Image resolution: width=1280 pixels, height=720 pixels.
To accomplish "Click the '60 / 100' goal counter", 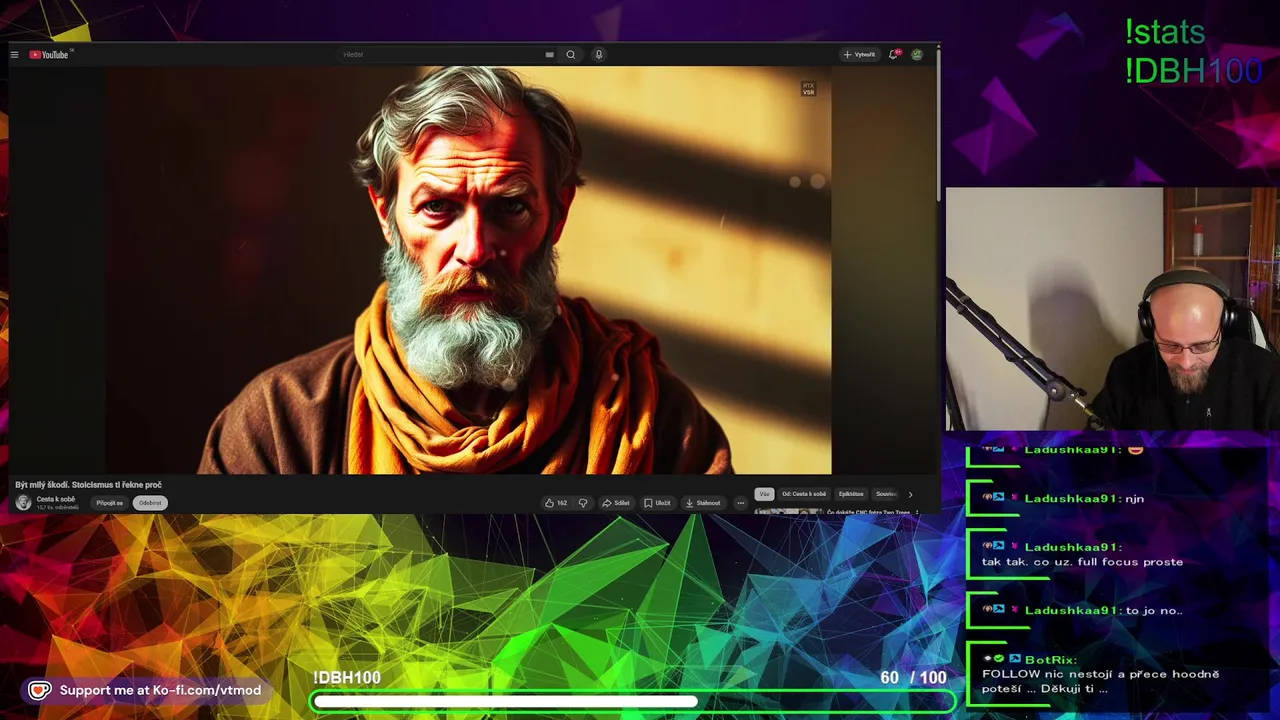I will 913,678.
